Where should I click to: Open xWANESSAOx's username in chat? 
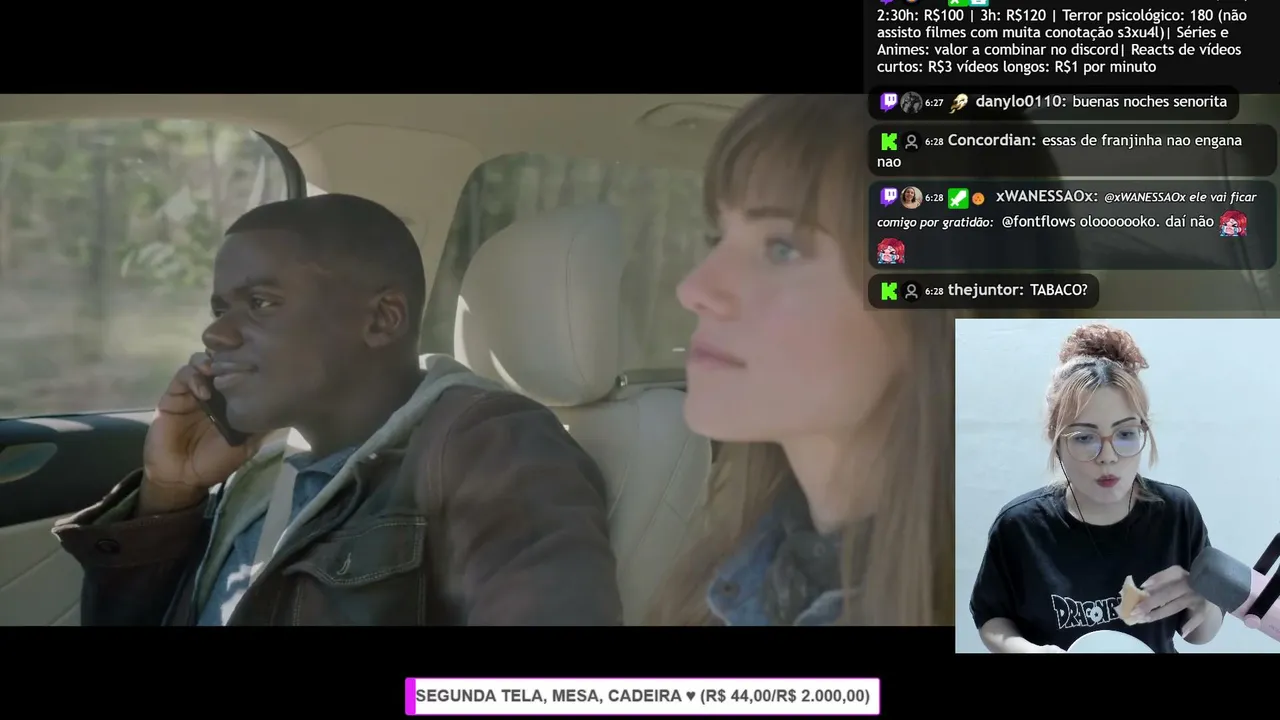click(1045, 196)
